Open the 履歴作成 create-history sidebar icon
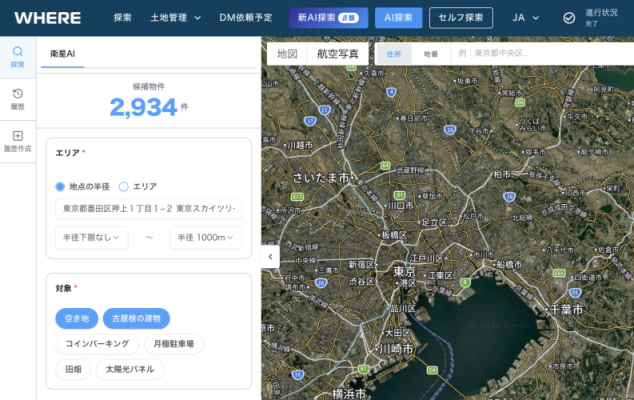The image size is (634, 400). click(x=18, y=142)
